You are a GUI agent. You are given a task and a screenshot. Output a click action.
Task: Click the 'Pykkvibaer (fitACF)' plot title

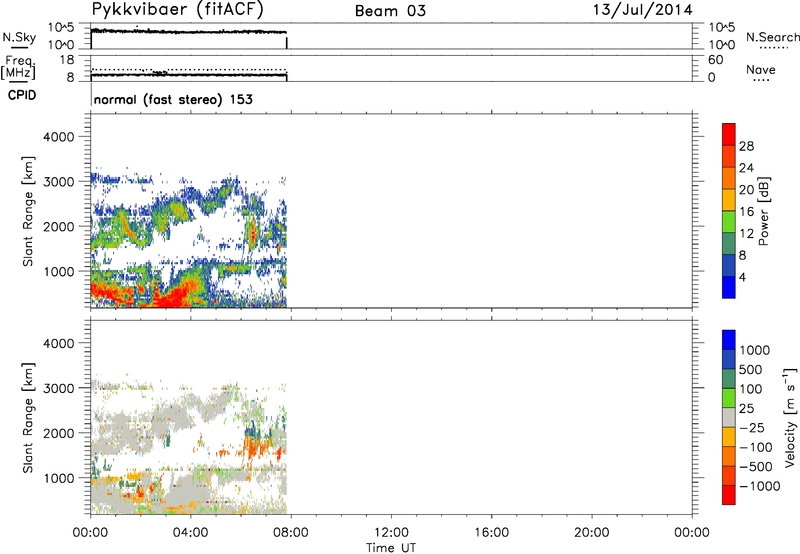click(x=177, y=9)
